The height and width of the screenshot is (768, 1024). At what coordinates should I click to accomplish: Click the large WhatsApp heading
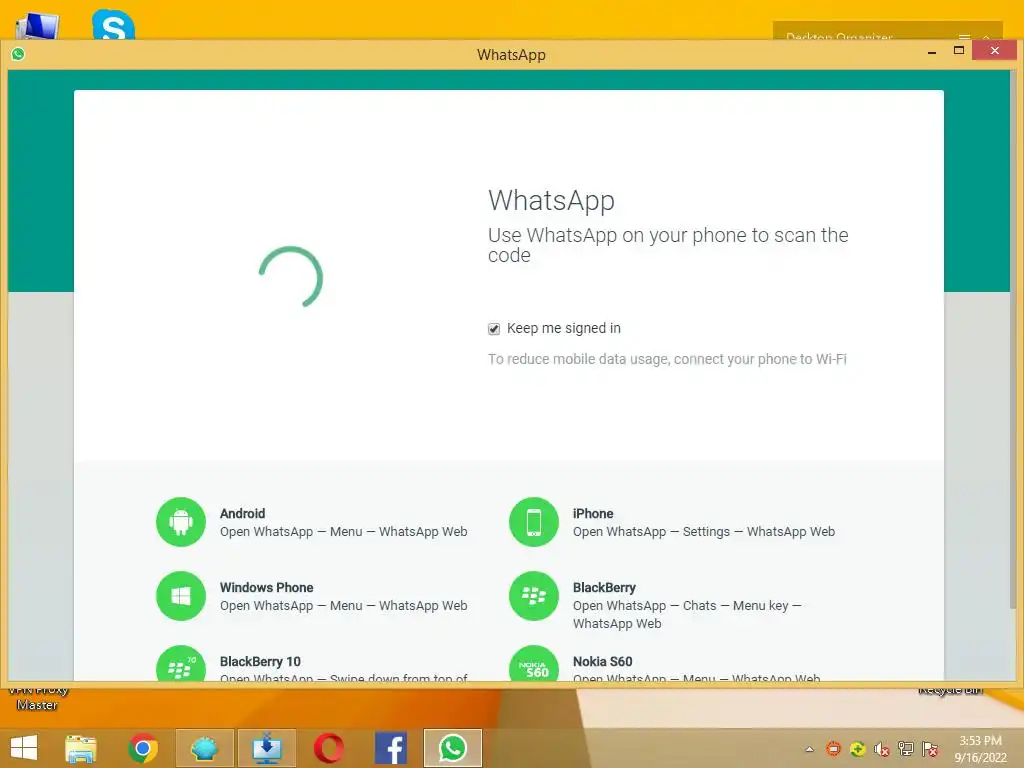coord(551,200)
